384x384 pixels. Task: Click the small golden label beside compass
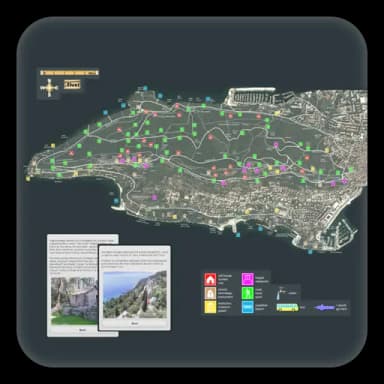point(72,84)
